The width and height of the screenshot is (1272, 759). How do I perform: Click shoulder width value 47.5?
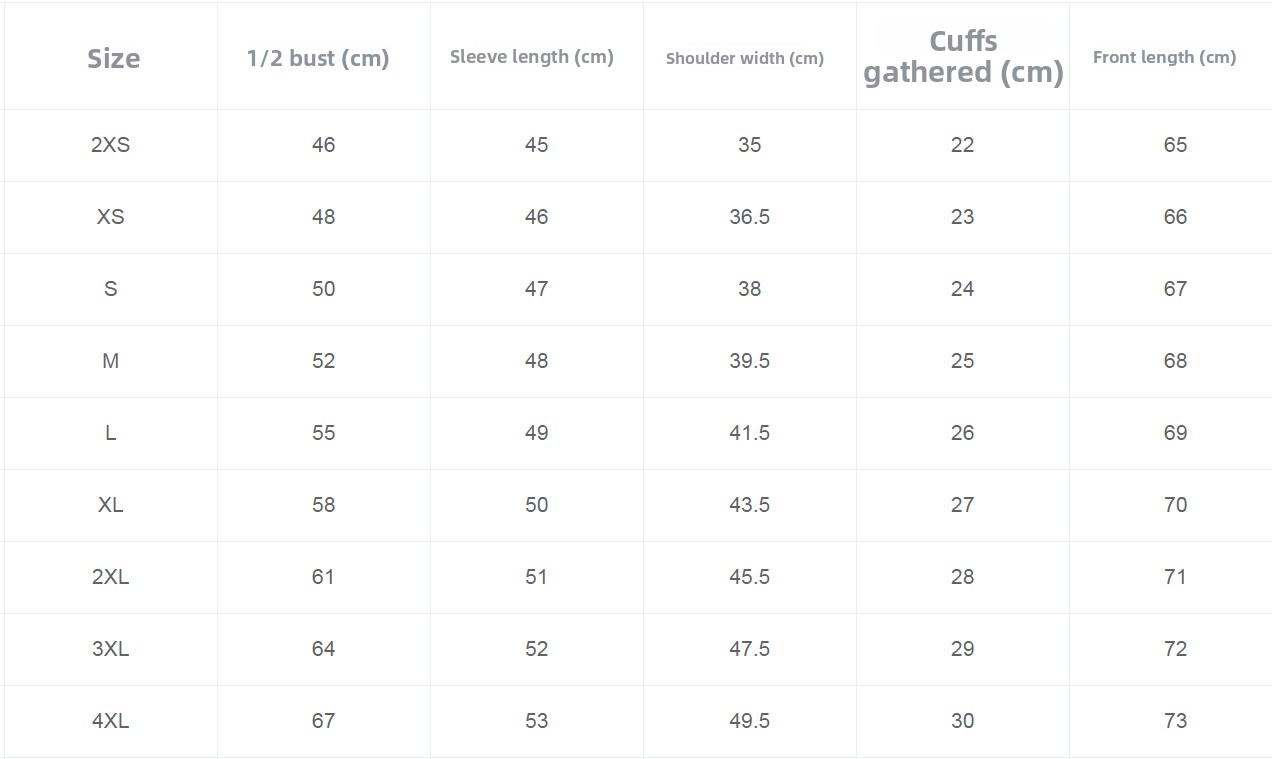749,649
